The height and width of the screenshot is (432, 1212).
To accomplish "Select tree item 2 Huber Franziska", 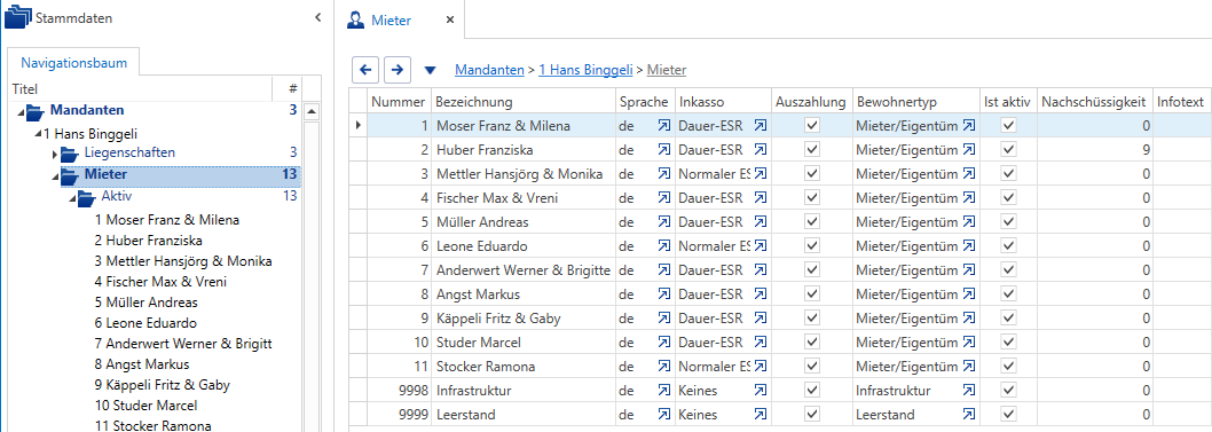I will (149, 240).
